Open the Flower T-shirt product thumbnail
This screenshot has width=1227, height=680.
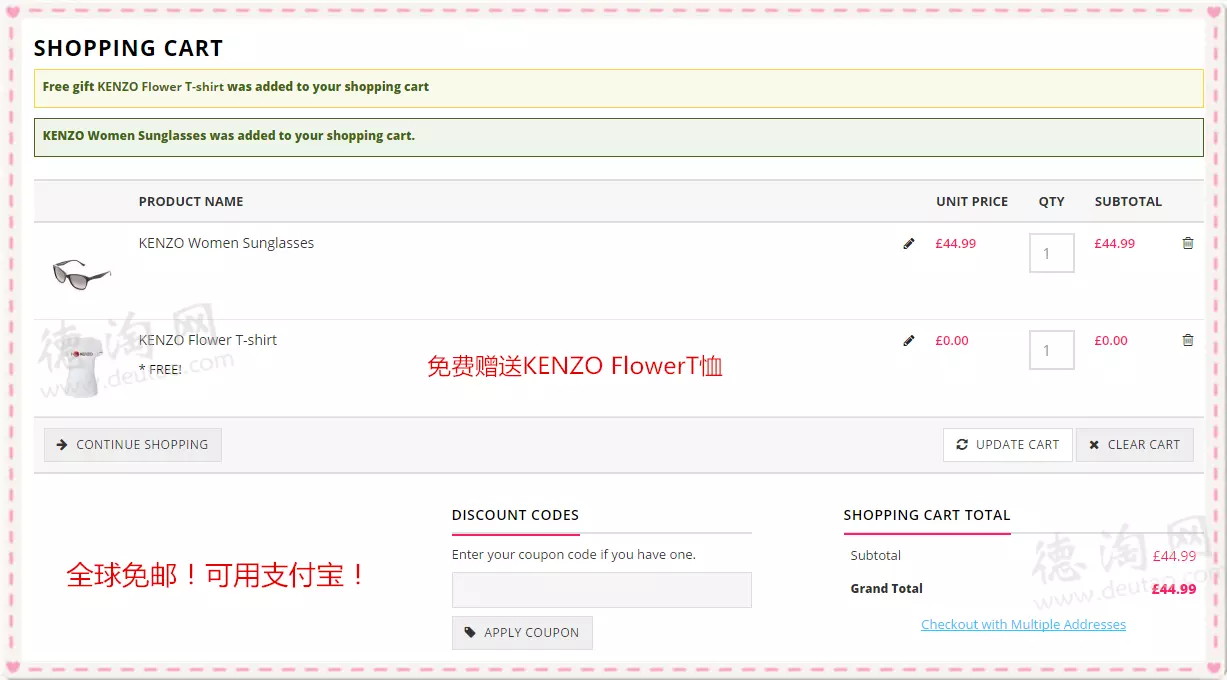coord(82,365)
